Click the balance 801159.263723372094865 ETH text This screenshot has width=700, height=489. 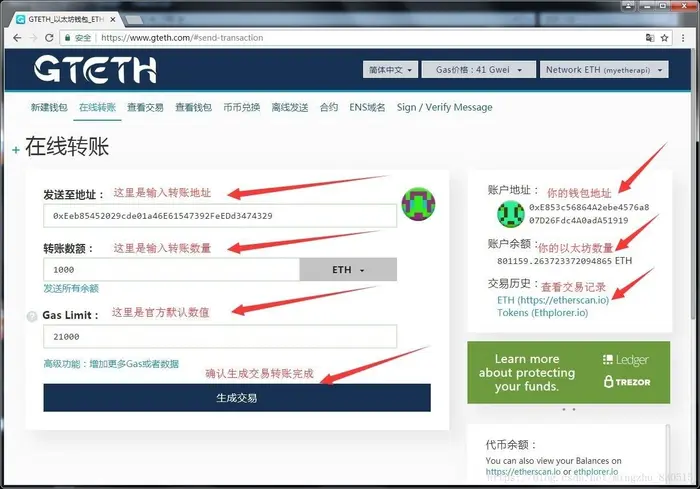(564, 261)
